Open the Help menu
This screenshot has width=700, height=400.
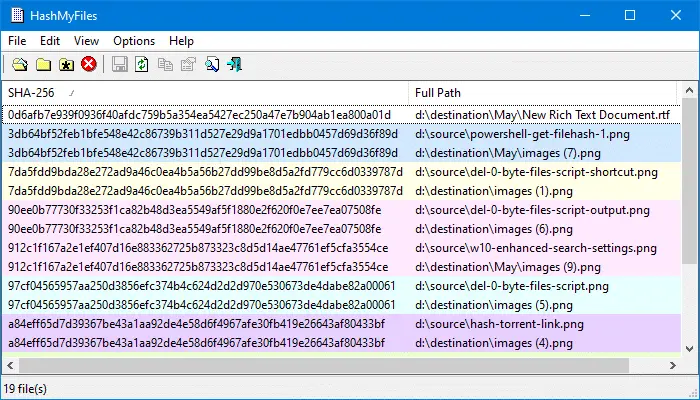[181, 41]
